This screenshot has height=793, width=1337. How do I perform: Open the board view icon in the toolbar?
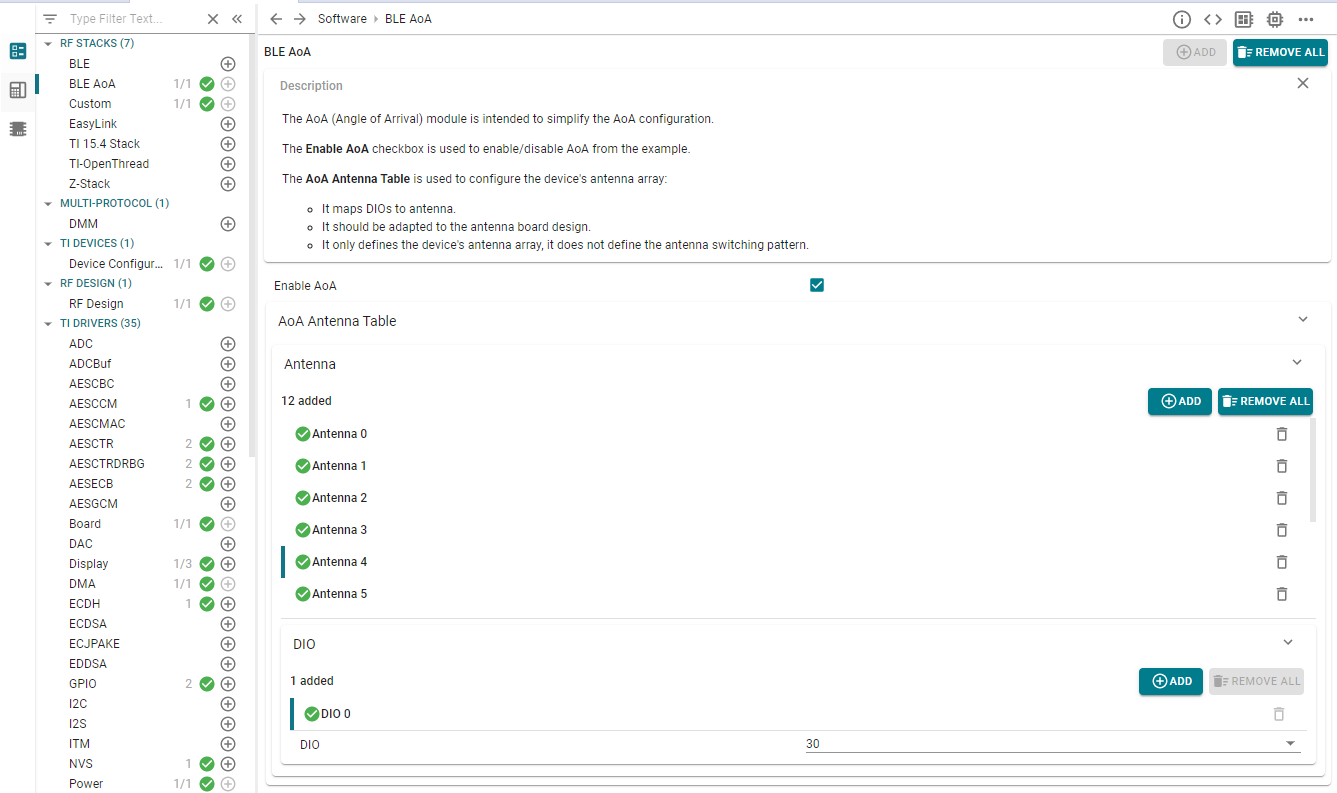point(1243,19)
